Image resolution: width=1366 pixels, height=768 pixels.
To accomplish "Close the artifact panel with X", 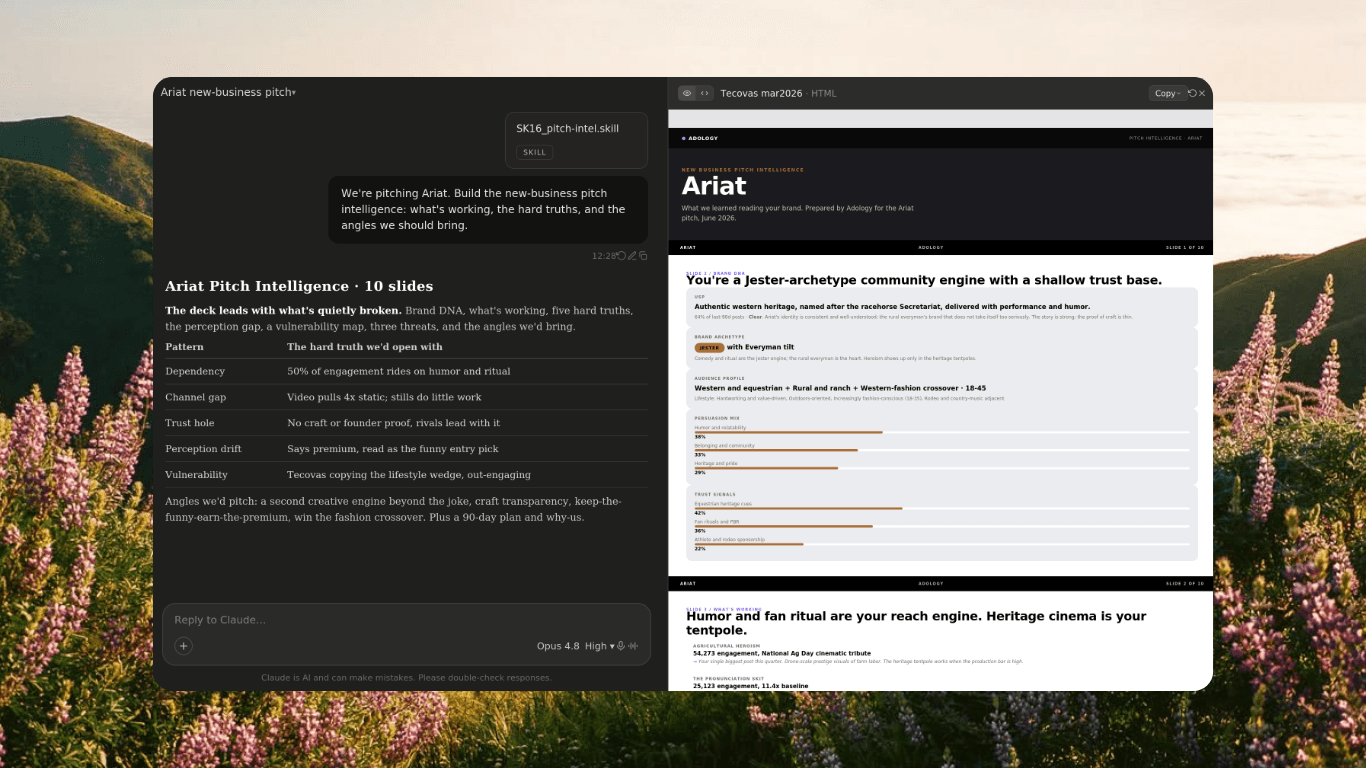I will (1202, 93).
